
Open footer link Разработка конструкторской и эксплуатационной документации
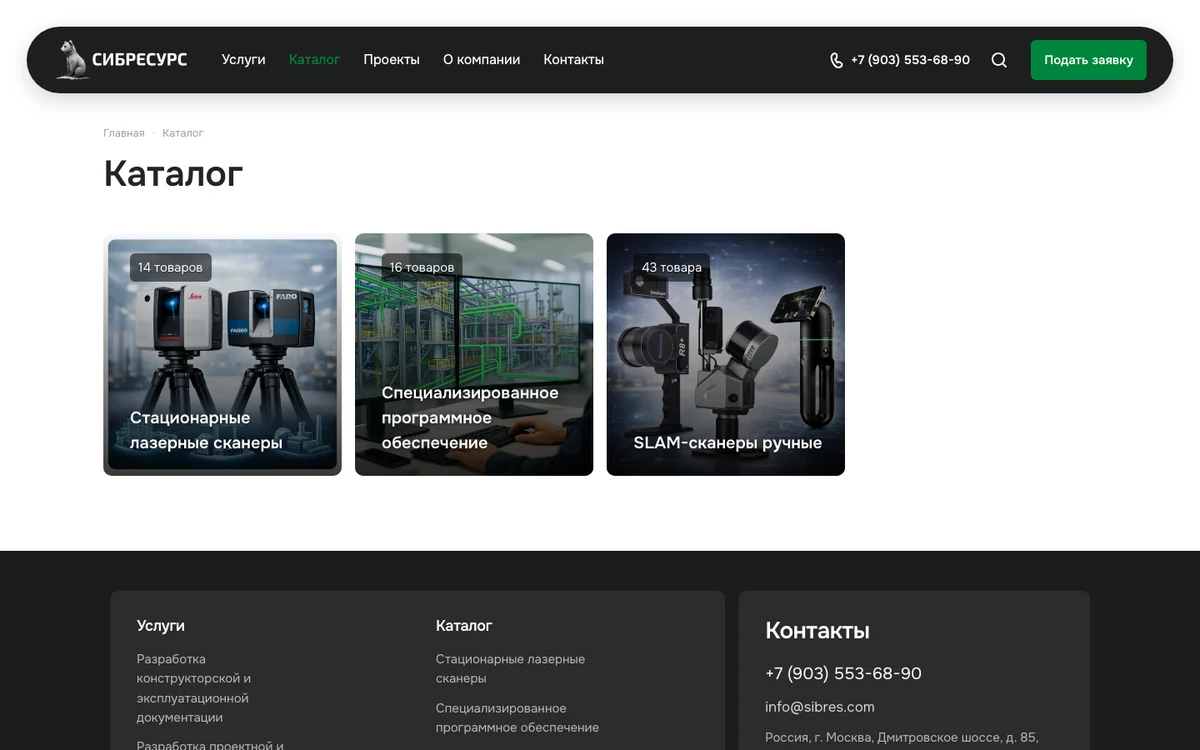[x=194, y=688]
